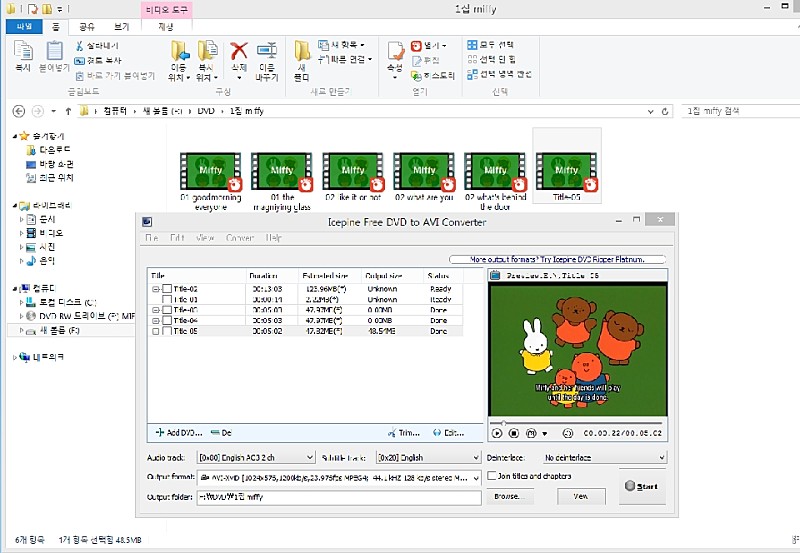Click the Start conversion button

click(642, 486)
